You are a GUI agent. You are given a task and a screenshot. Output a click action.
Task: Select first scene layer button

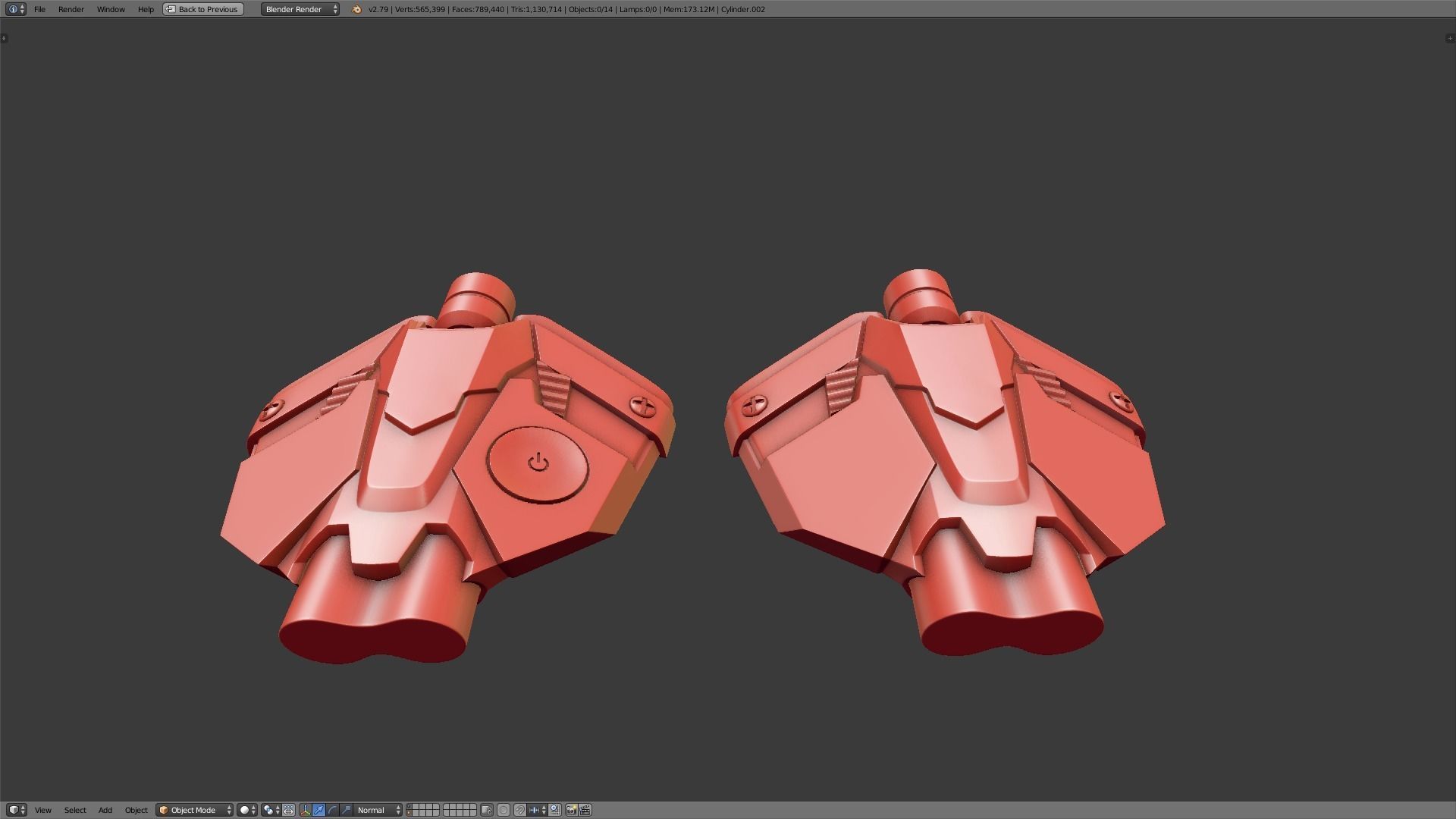tap(409, 806)
